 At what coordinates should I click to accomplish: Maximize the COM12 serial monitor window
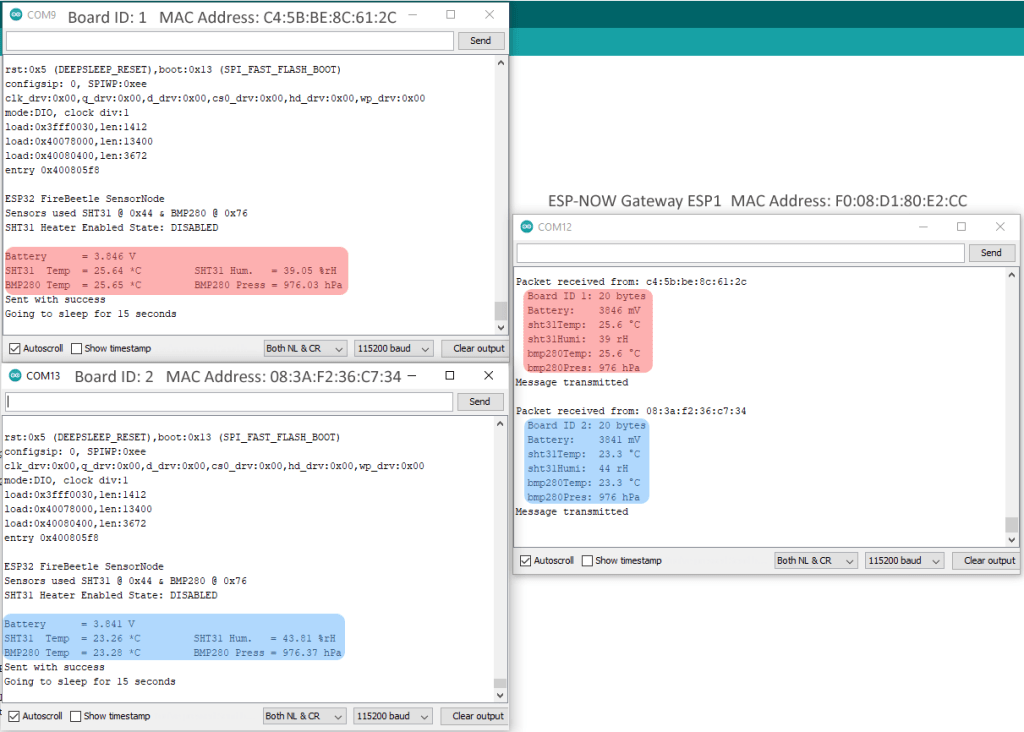(x=961, y=227)
